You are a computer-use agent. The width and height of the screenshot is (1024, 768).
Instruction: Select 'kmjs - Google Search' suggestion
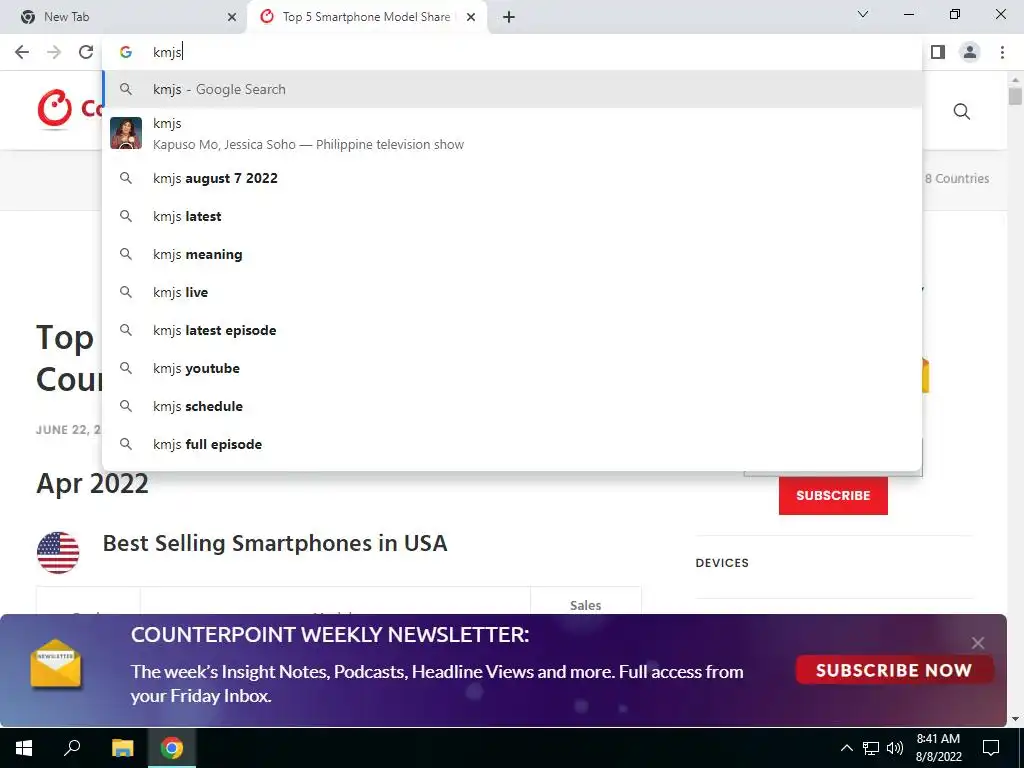(x=513, y=89)
